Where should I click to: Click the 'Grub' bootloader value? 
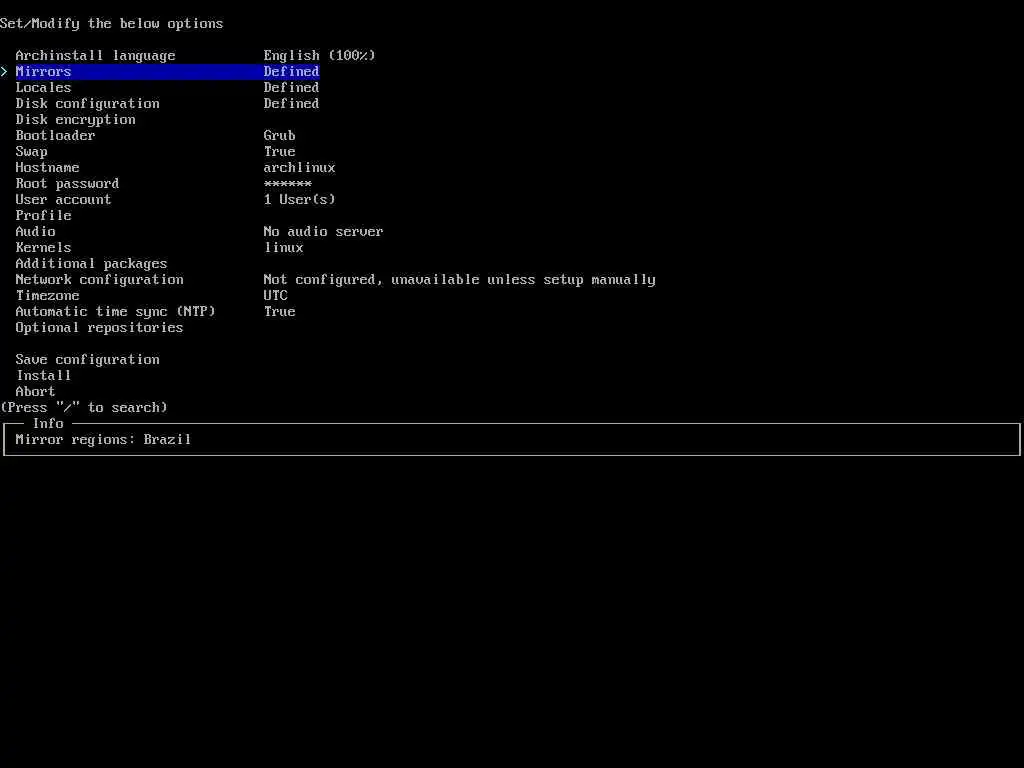click(280, 135)
